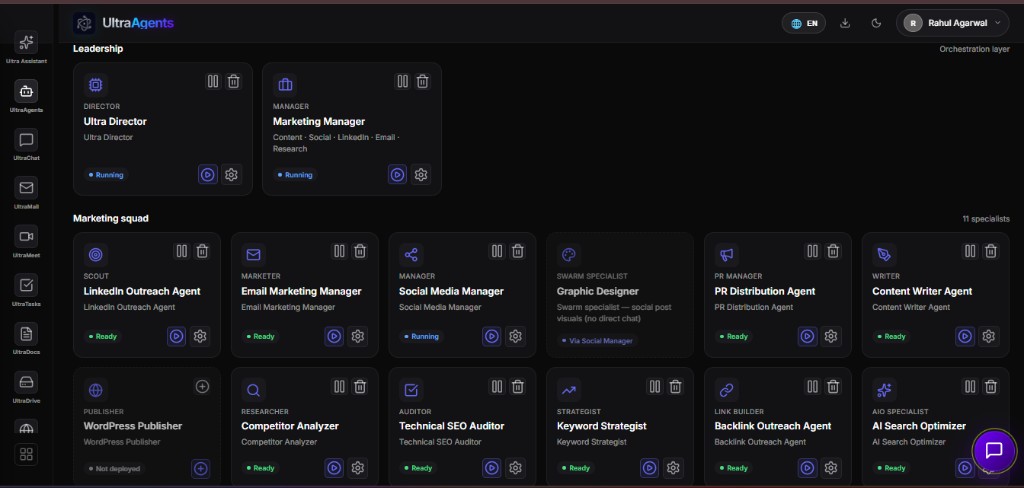Viewport: 1024px width, 488px height.
Task: Run the Ultra Director agent
Action: [208, 174]
